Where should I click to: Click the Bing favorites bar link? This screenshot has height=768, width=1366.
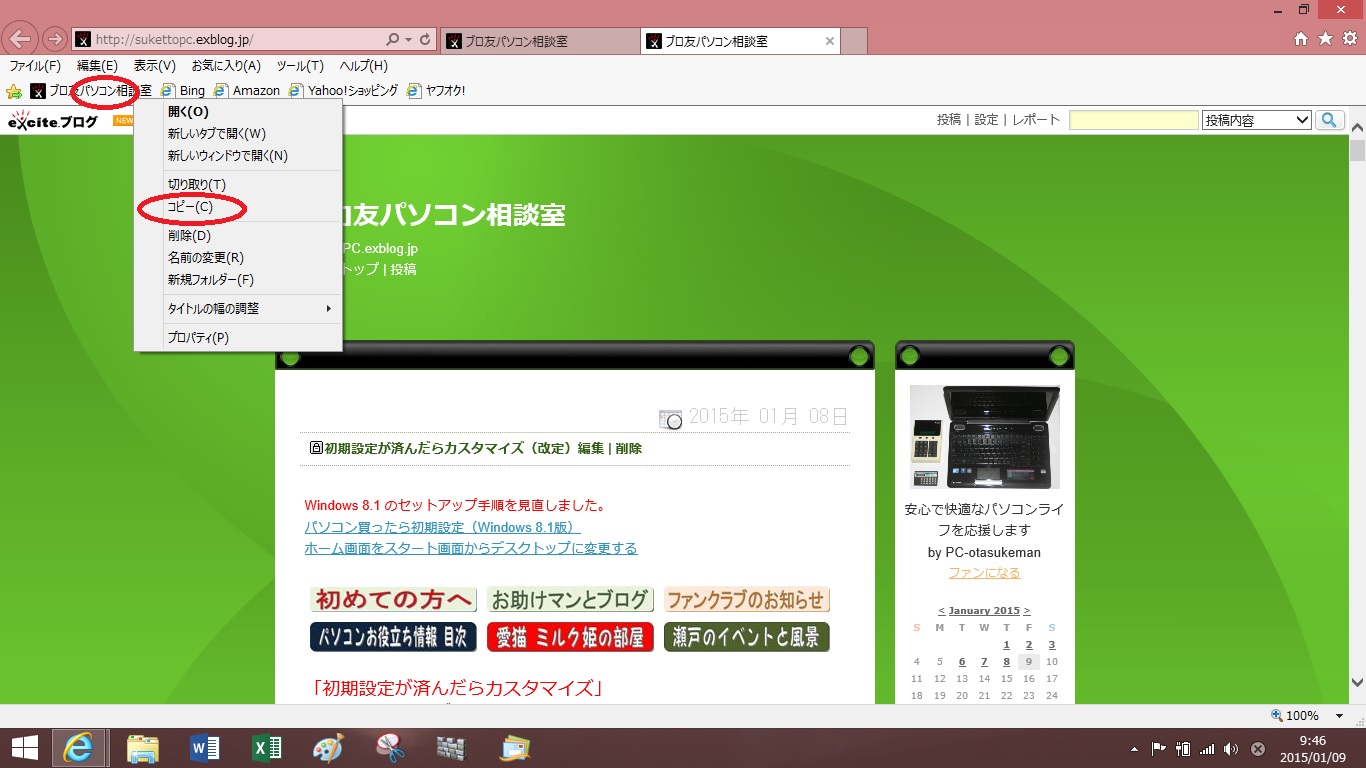pyautogui.click(x=183, y=91)
